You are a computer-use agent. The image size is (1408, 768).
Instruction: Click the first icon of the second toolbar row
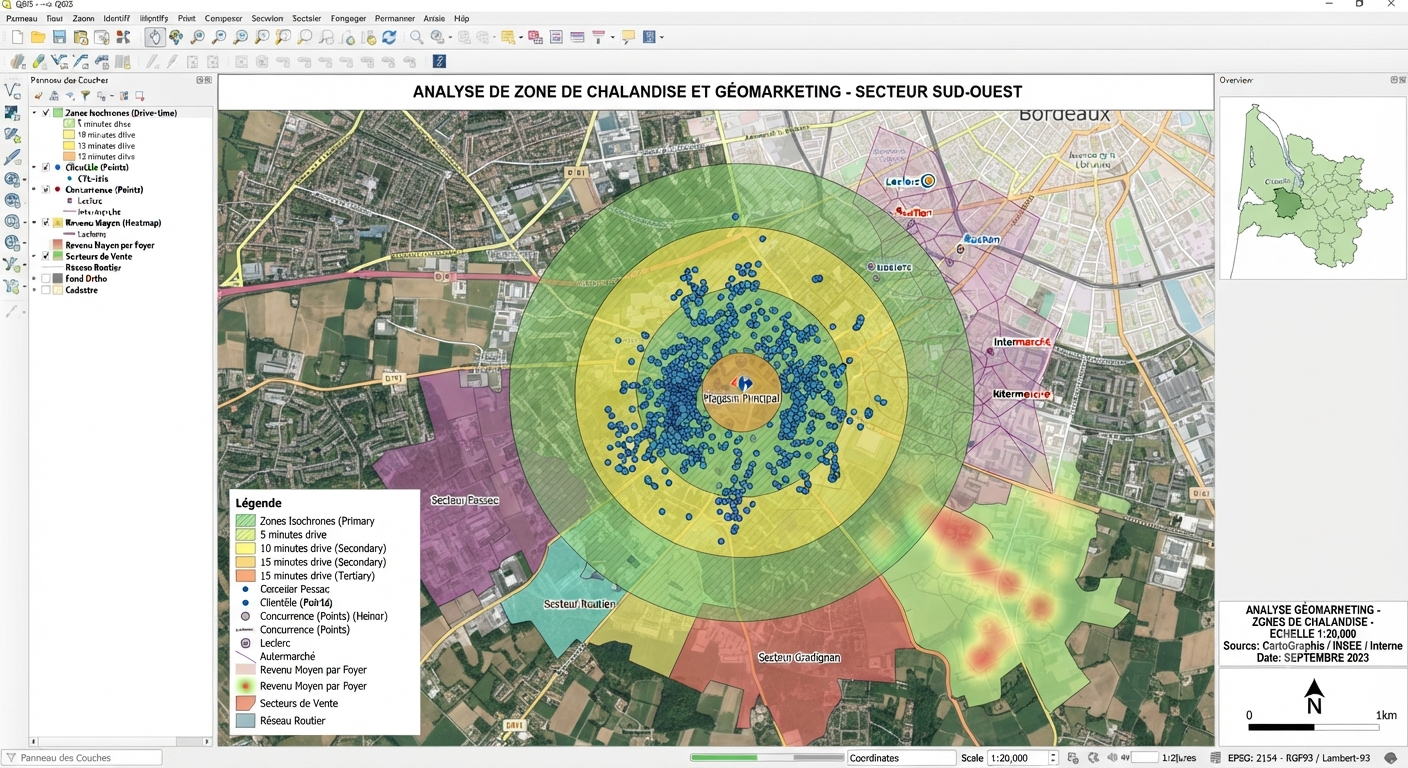tap(17, 61)
